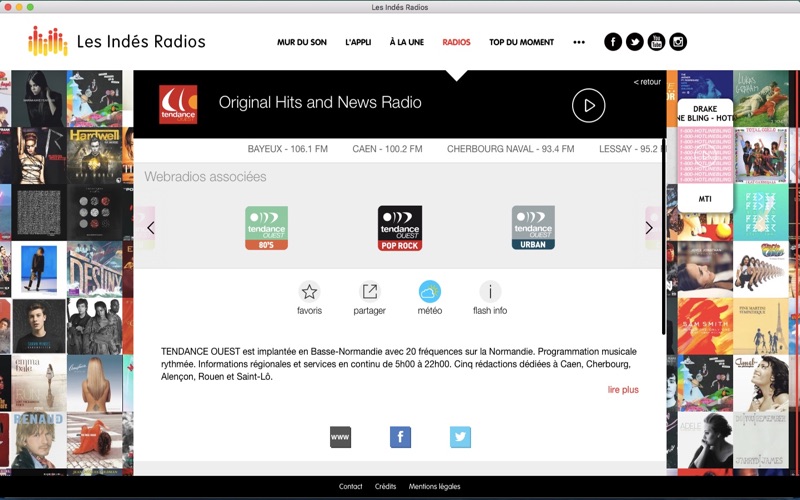Go to À LA UNE
This screenshot has height=500, width=800.
407,42
